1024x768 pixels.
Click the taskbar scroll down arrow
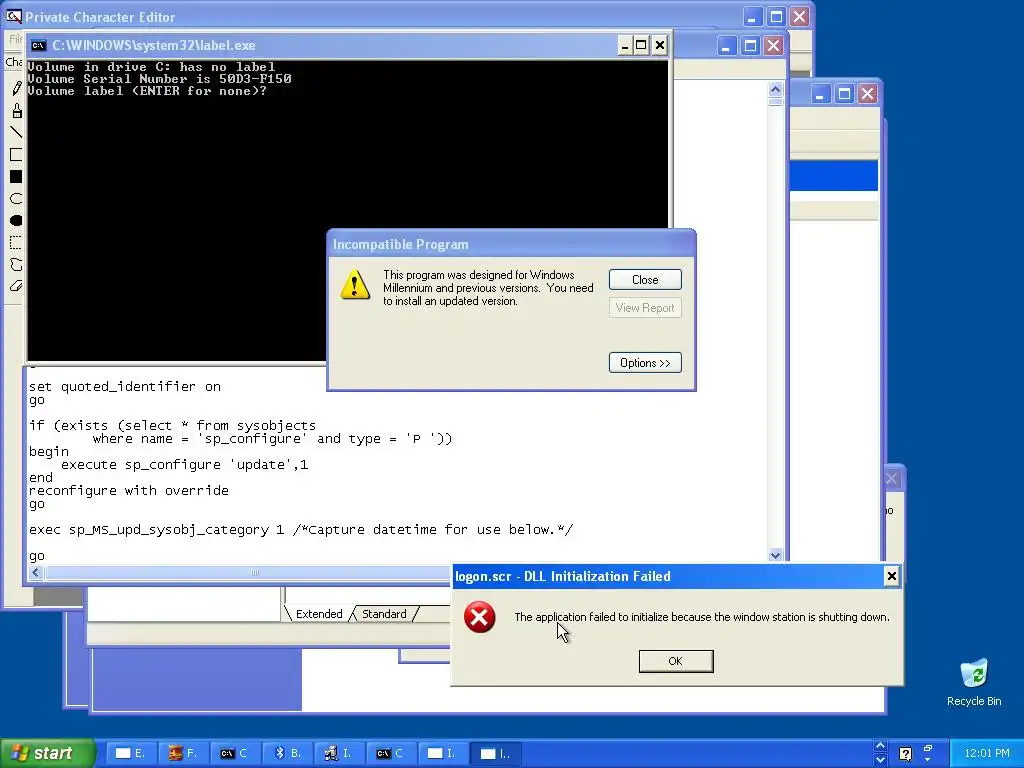[880, 760]
